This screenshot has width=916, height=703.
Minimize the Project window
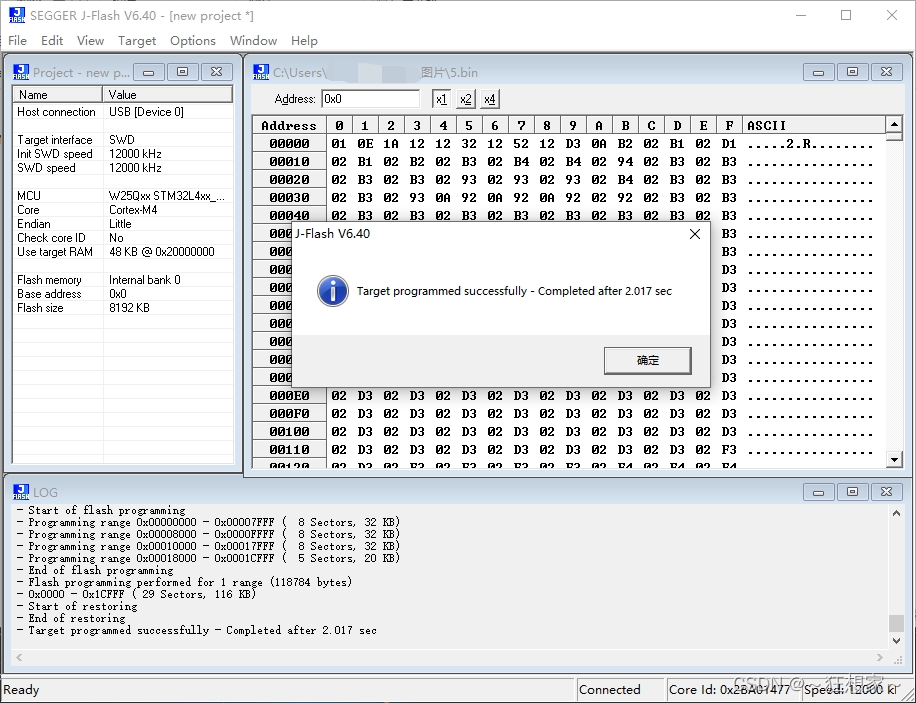tap(149, 72)
